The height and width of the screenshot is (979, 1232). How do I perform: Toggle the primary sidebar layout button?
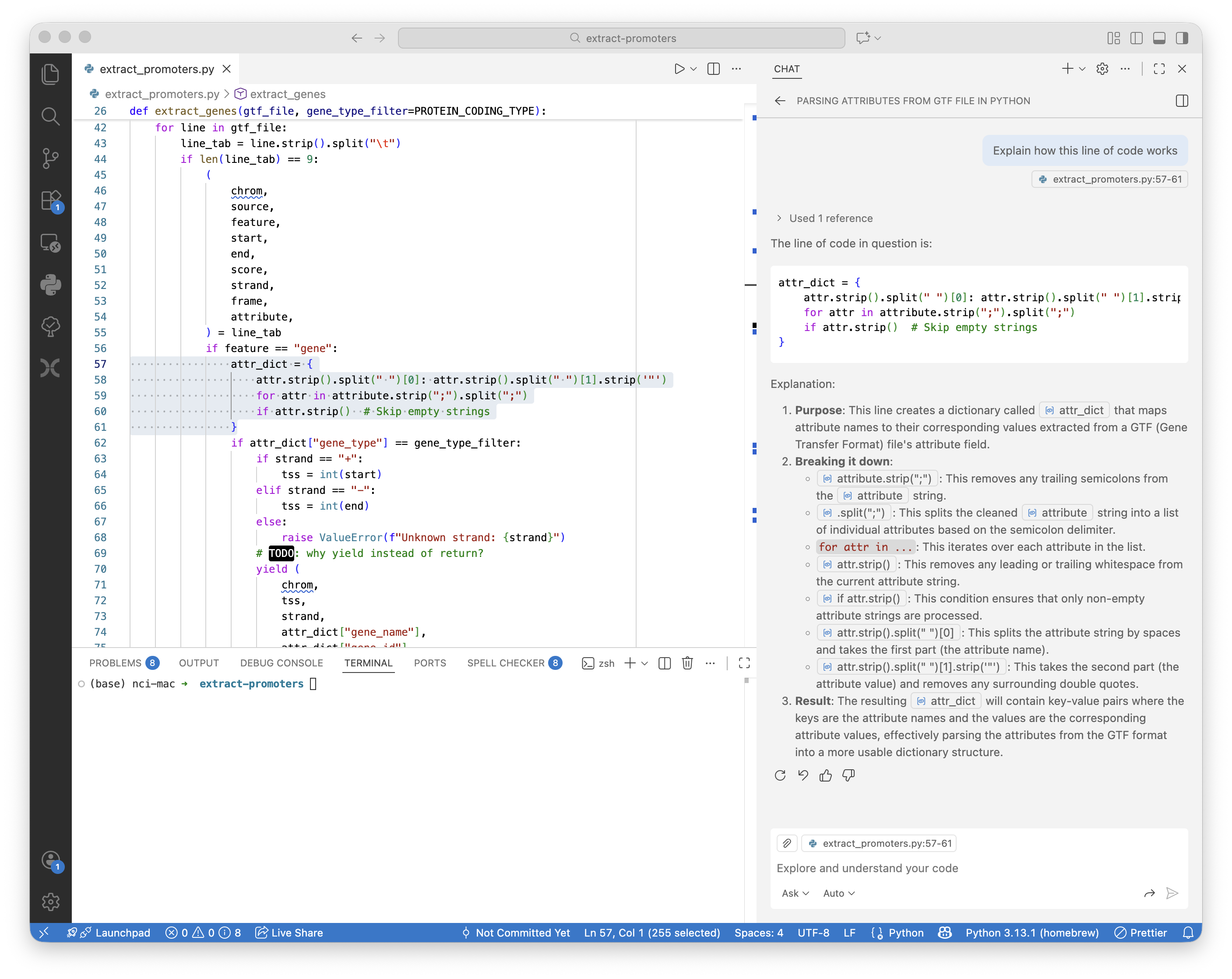point(1137,38)
